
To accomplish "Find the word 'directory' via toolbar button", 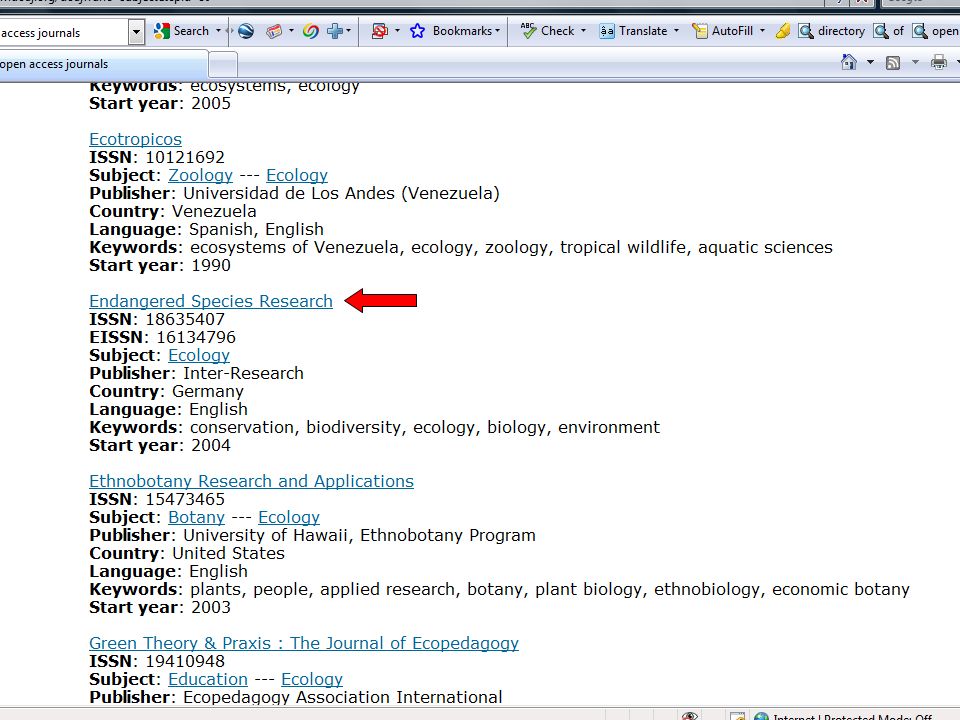I will click(x=831, y=31).
